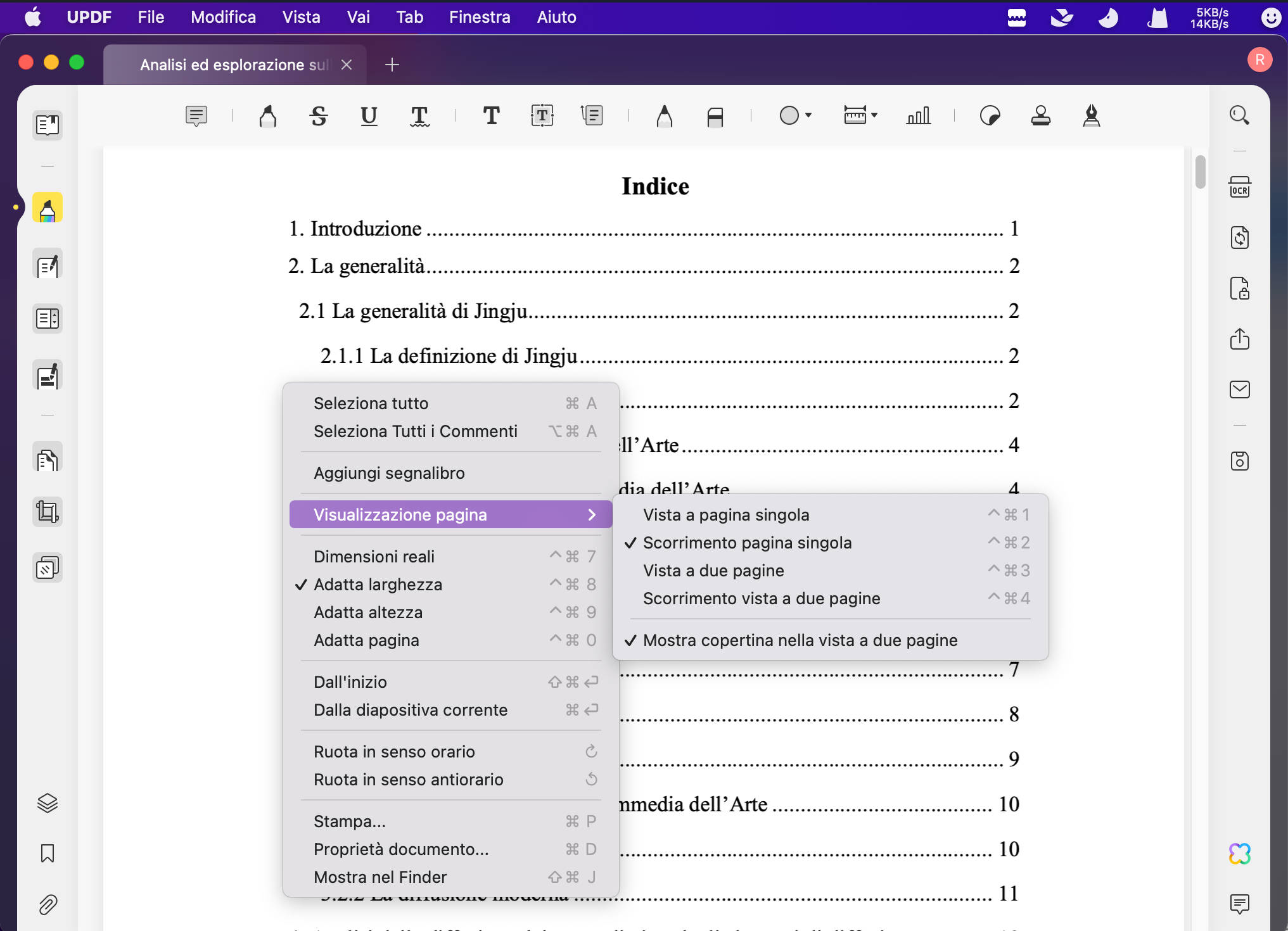
Task: Choose Ruota in senso orario
Action: (x=450, y=752)
